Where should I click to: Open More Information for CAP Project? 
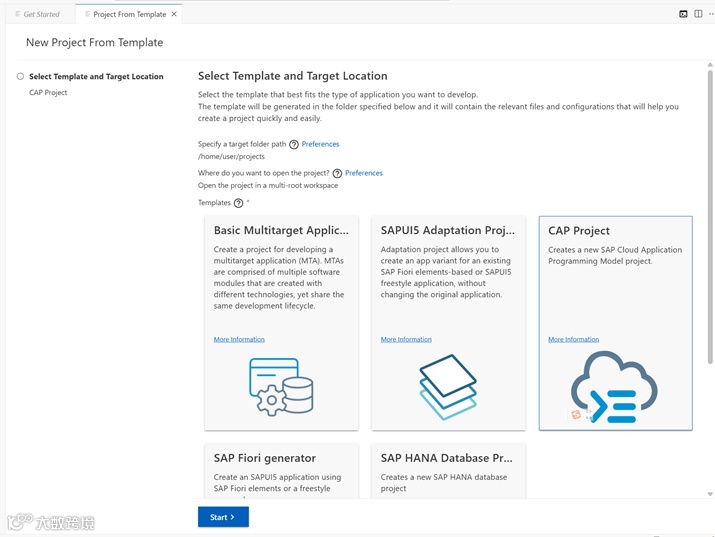pyautogui.click(x=574, y=340)
